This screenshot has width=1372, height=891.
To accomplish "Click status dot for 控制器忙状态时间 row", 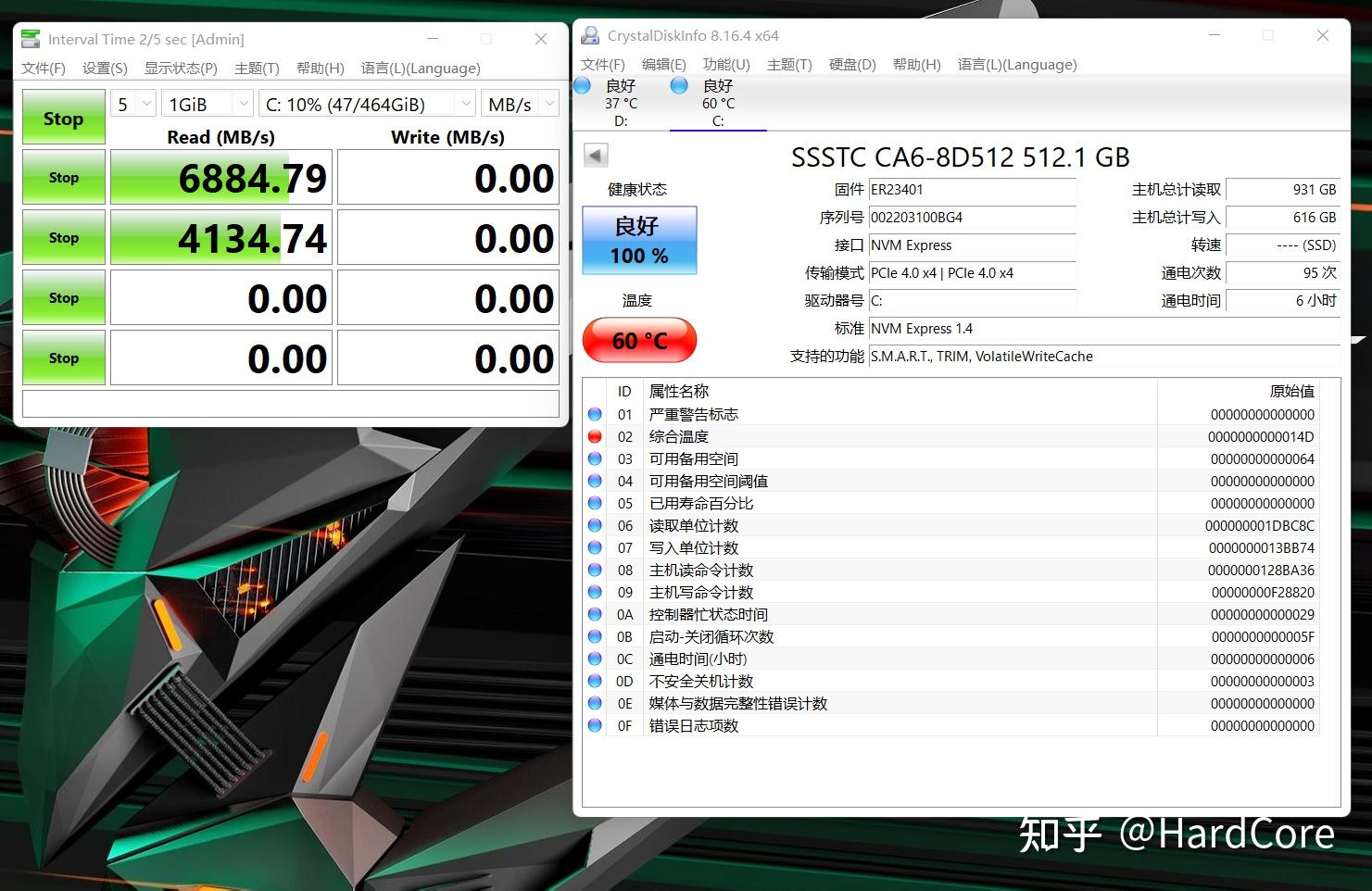I will click(595, 614).
